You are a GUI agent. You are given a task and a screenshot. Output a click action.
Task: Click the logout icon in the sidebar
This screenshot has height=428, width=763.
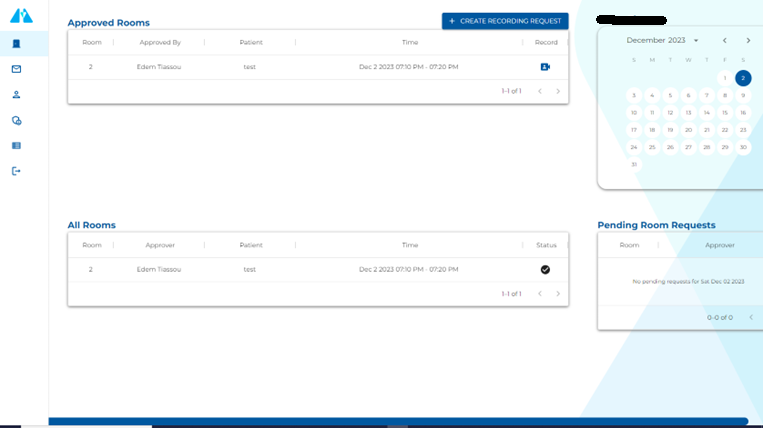(16, 171)
